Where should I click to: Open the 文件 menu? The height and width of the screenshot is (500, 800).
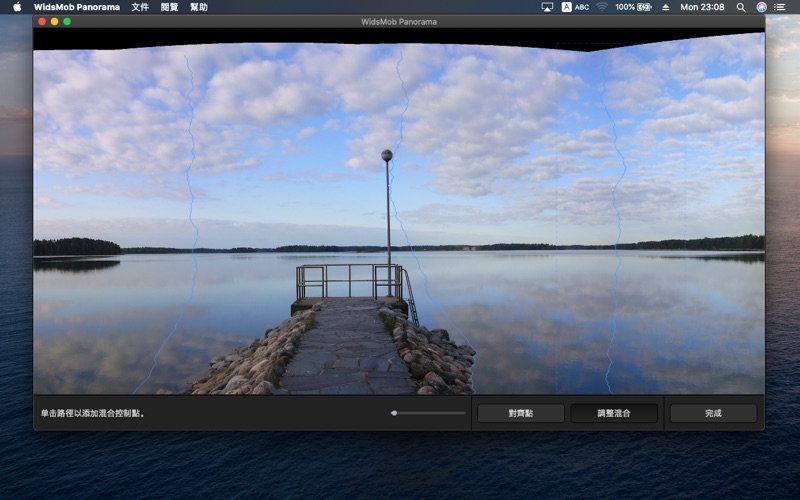point(140,7)
